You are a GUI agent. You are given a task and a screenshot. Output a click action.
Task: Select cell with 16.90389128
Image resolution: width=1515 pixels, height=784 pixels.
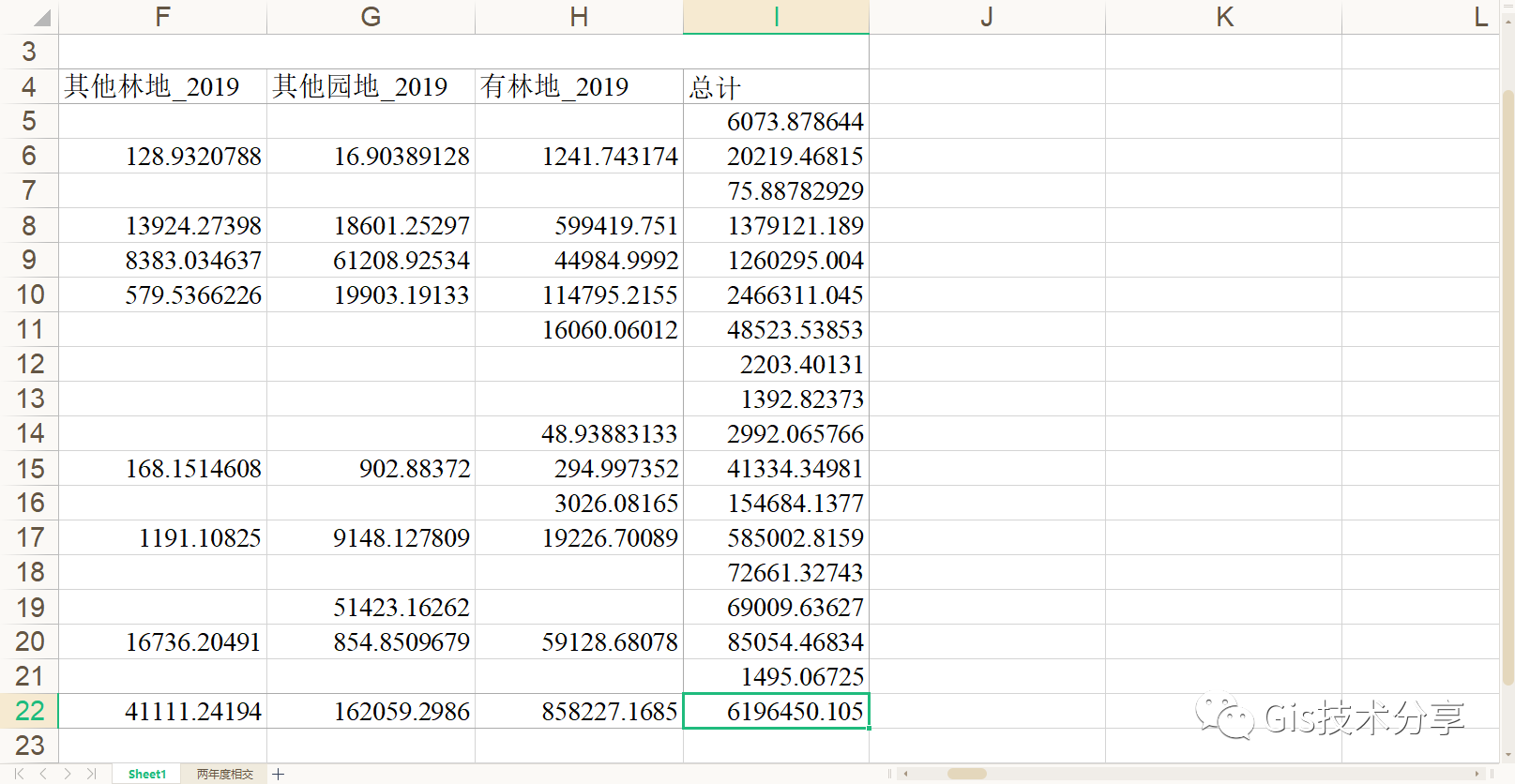[371, 156]
